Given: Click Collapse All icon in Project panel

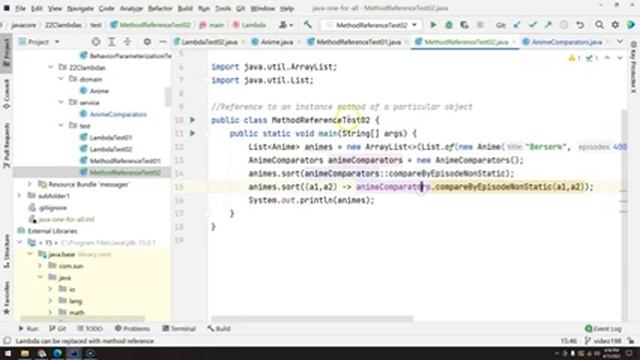Looking at the screenshot, I should 127,42.
